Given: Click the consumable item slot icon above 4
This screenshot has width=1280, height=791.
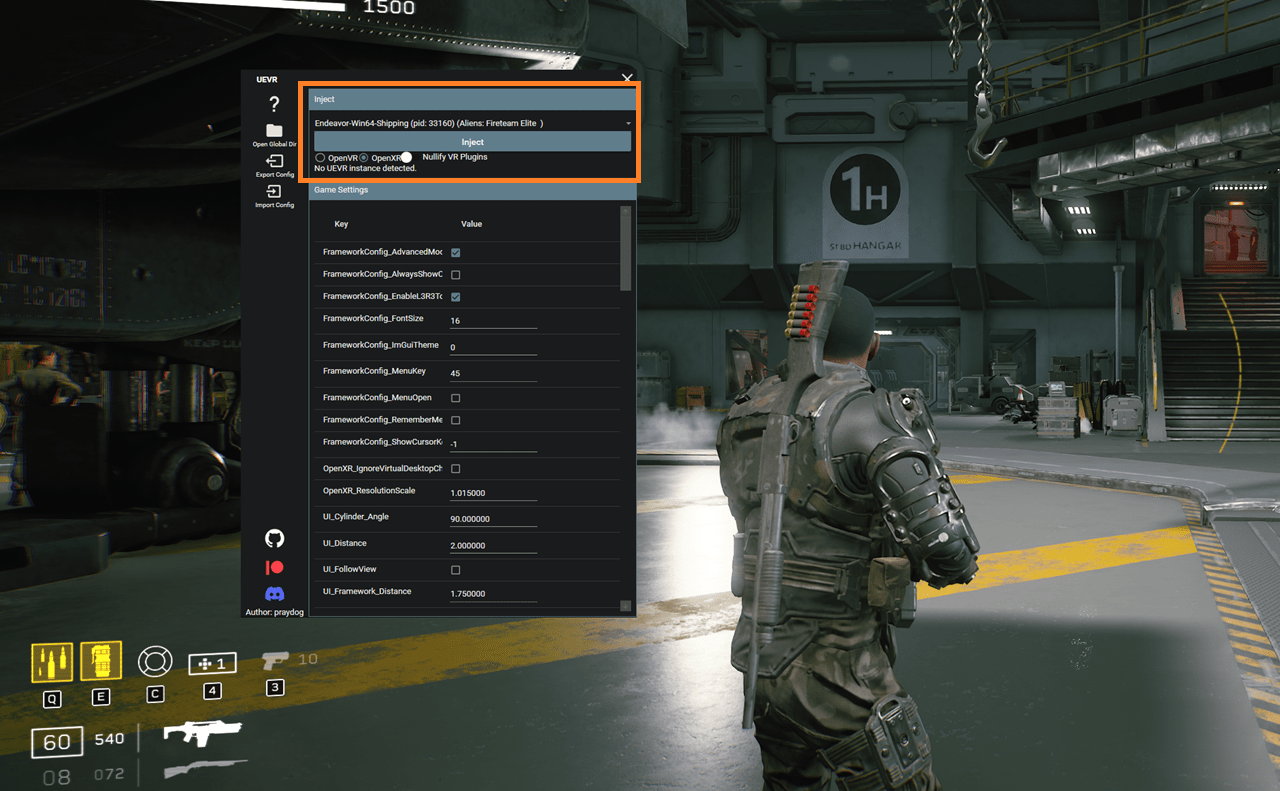Looking at the screenshot, I should click(x=212, y=663).
